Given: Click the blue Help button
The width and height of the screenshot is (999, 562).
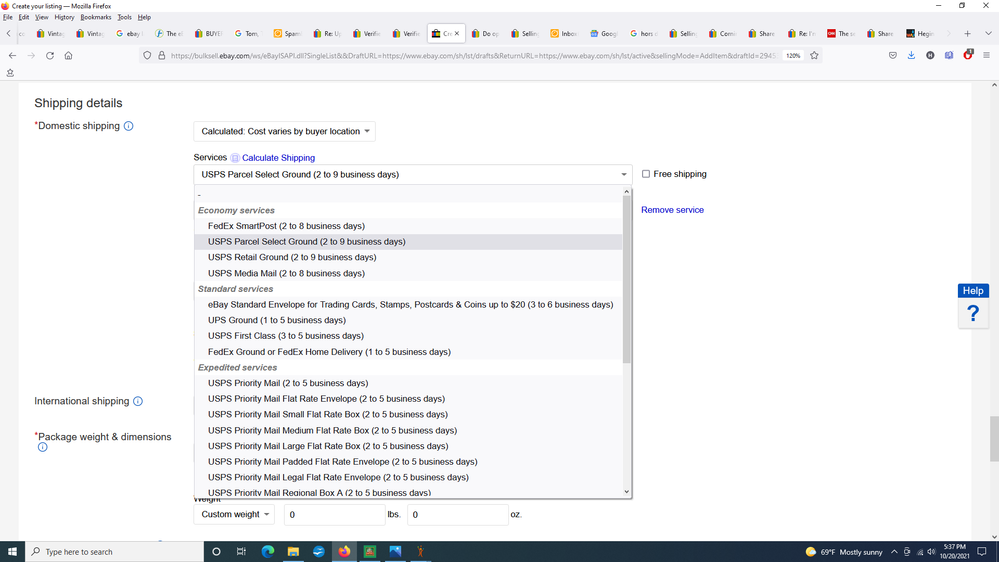Looking at the screenshot, I should coord(973,291).
